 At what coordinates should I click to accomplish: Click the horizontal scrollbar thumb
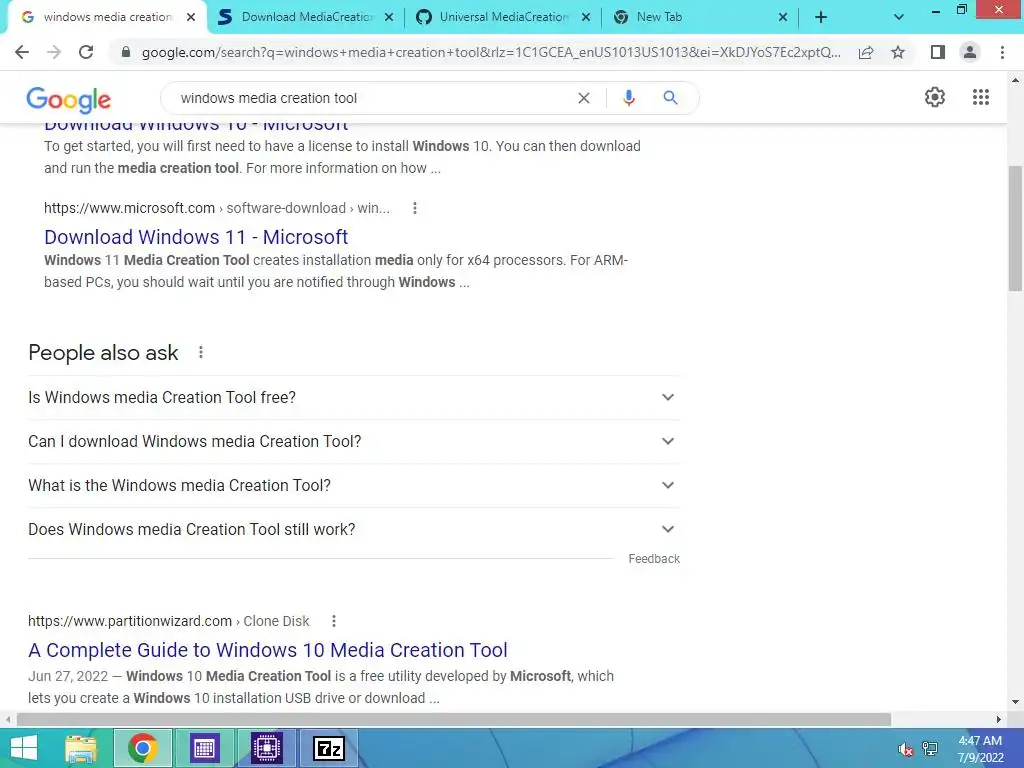point(454,719)
